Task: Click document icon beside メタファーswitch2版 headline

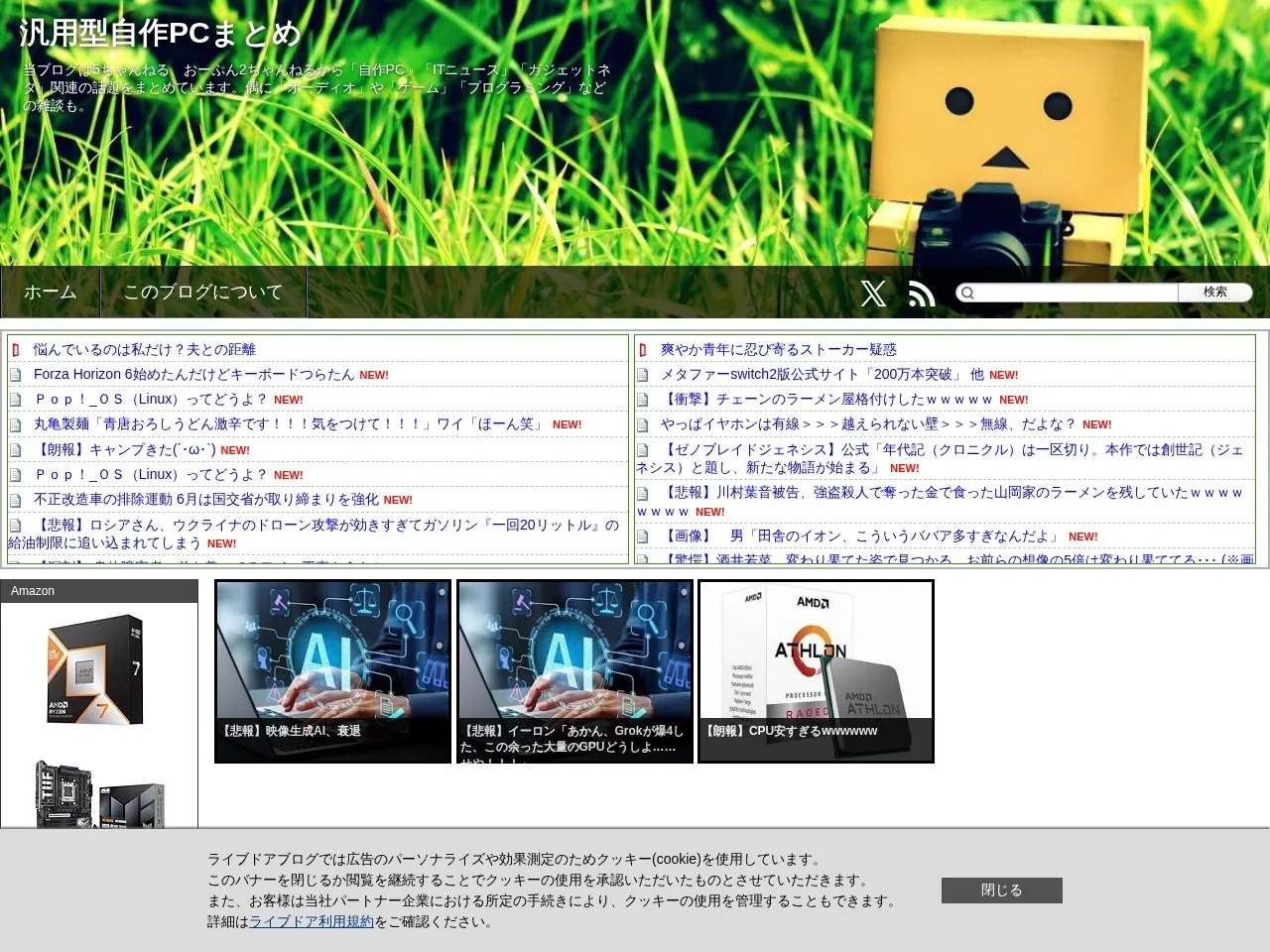Action: 643,375
